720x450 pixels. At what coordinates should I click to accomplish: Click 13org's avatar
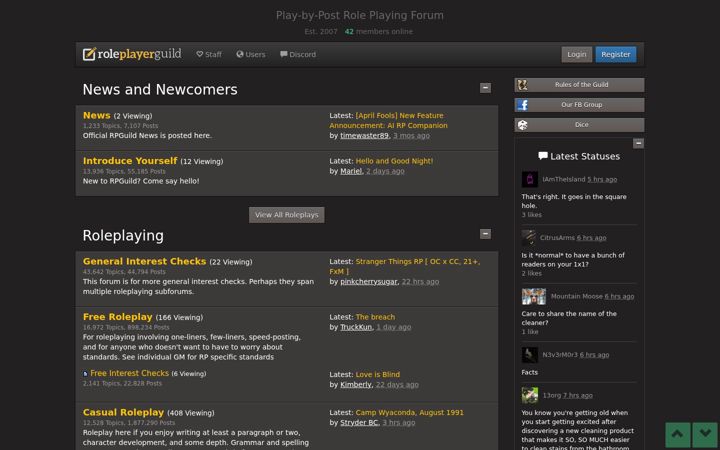coord(529,395)
